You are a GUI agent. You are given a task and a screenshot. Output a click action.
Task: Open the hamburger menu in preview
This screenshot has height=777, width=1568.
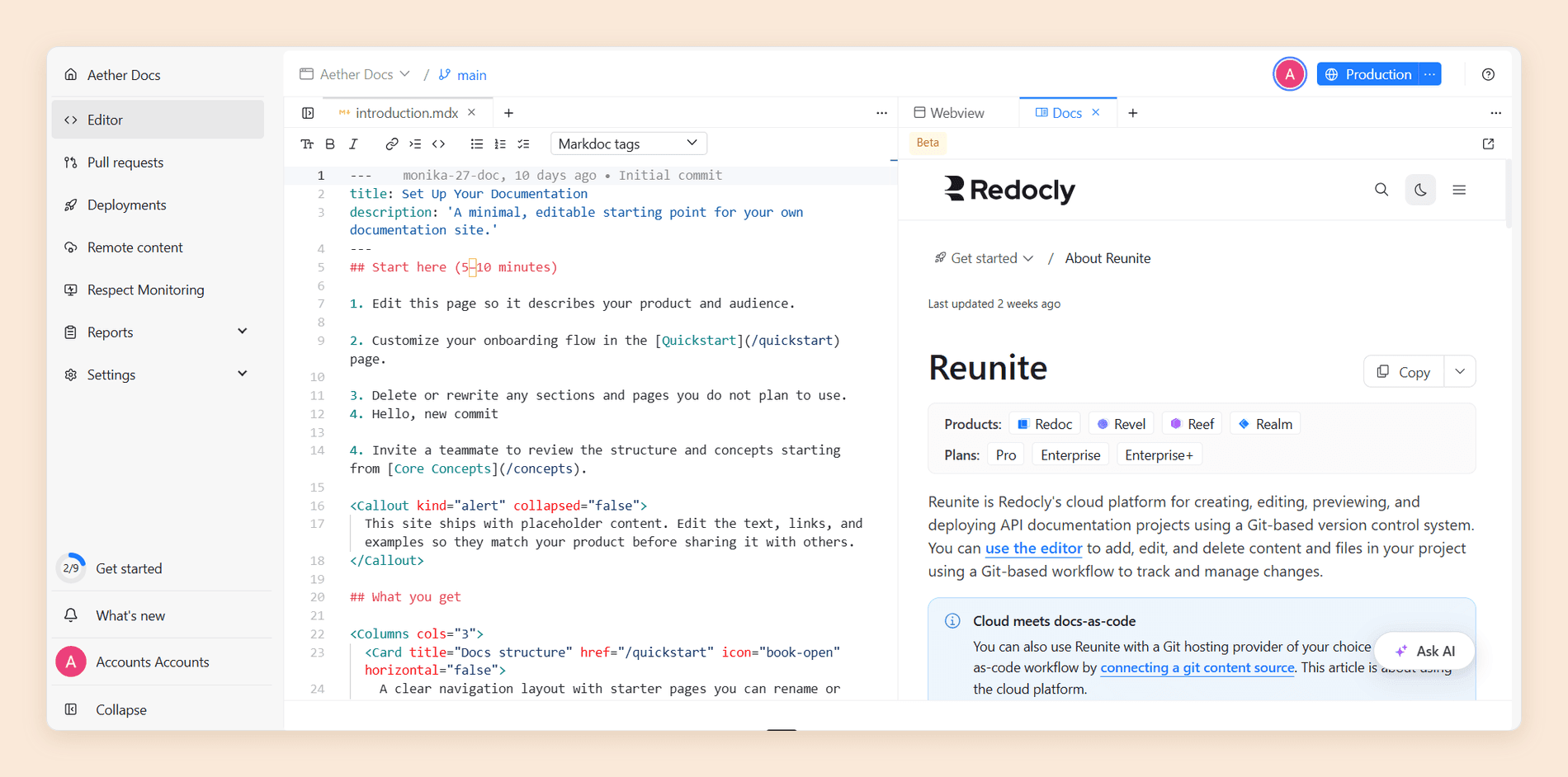click(1459, 190)
